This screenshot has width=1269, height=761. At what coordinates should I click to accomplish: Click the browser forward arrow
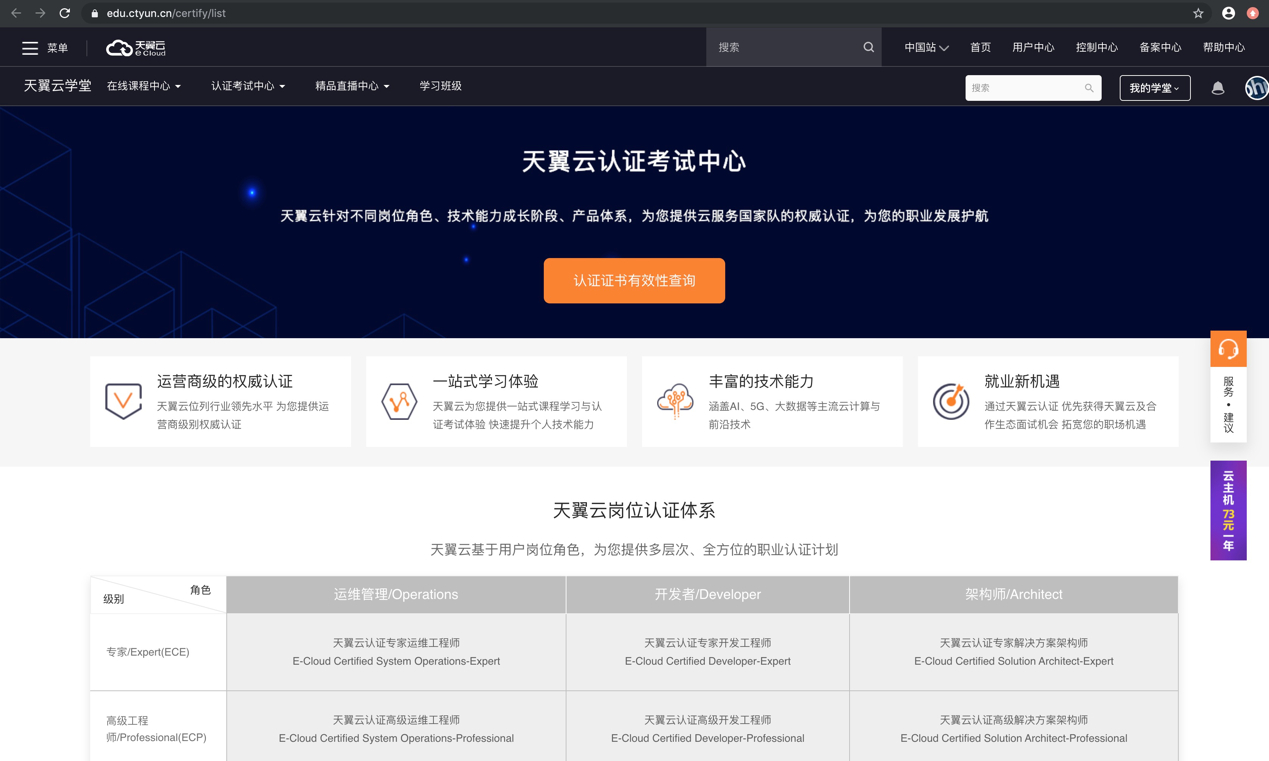[40, 13]
